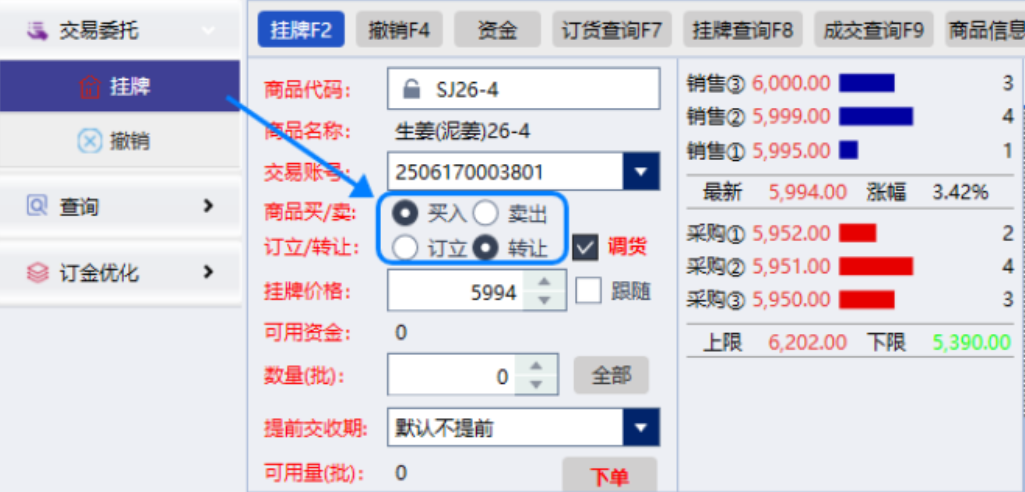Click the 挂牌 house icon in sidebar
Viewport: 1025px width, 492px height.
[x=90, y=86]
